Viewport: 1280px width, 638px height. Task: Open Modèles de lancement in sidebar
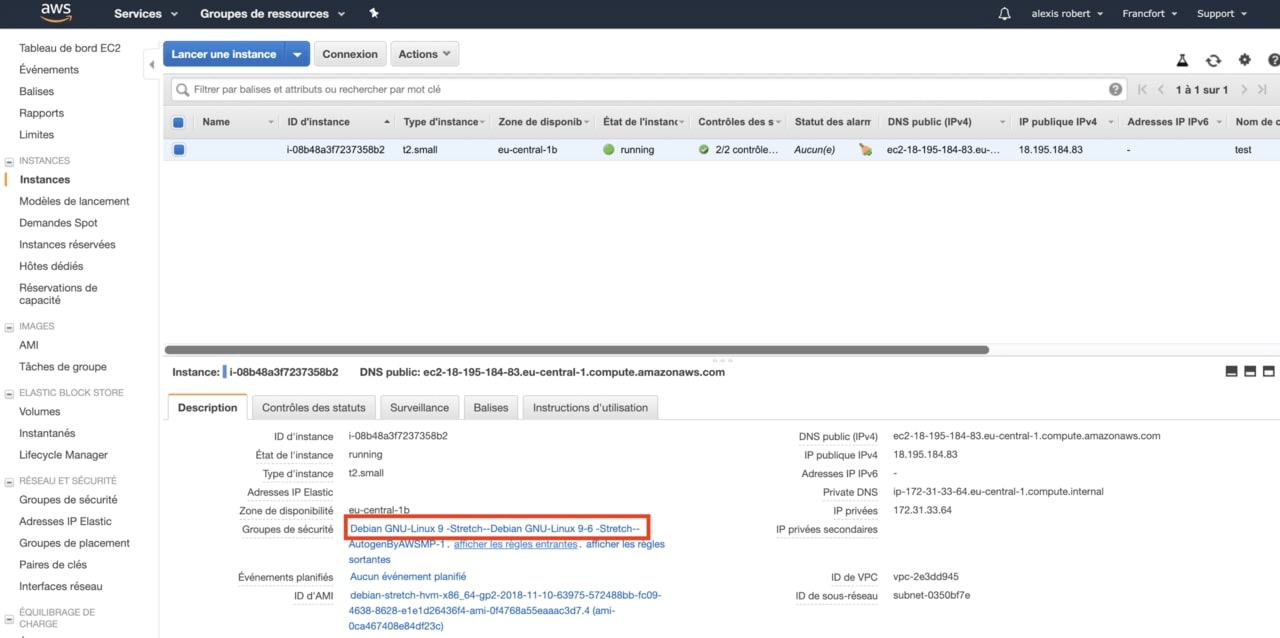click(74, 201)
